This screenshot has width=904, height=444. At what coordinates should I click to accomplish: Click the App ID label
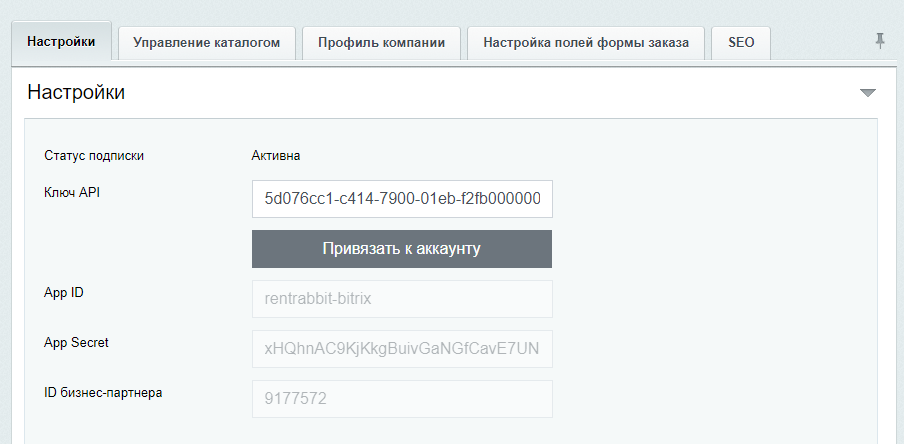point(63,292)
